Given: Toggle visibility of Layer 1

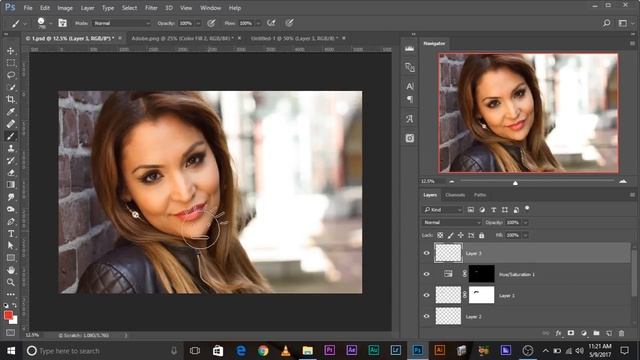Looking at the screenshot, I should 427,295.
